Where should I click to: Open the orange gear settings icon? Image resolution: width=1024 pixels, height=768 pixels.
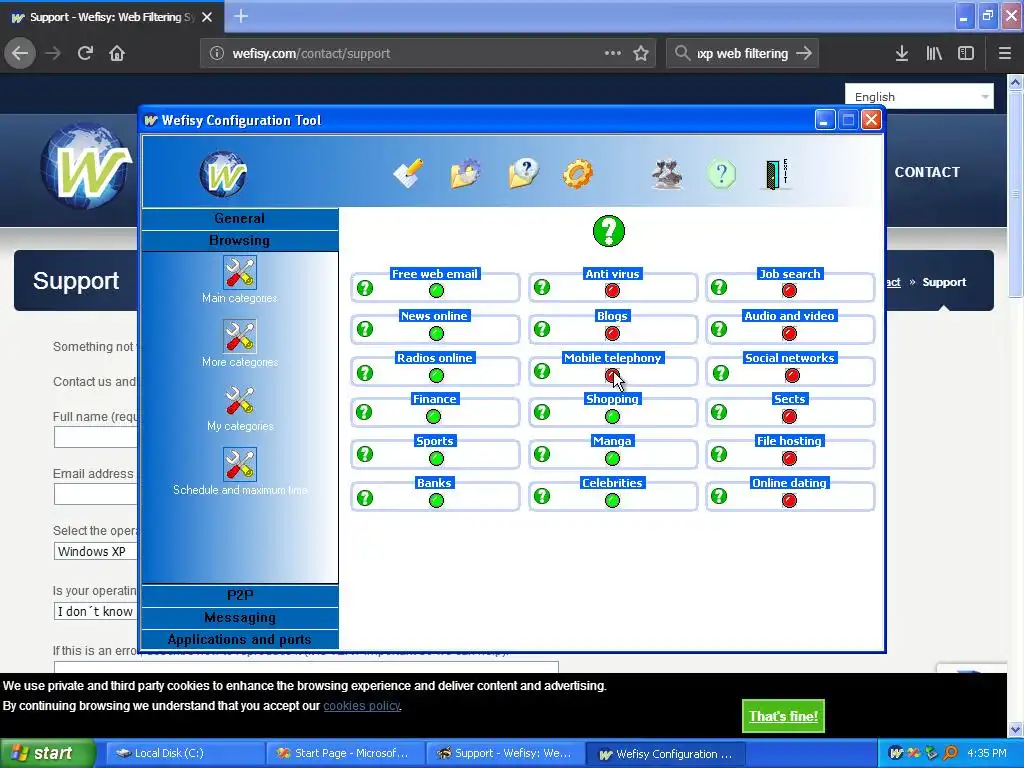pyautogui.click(x=578, y=174)
